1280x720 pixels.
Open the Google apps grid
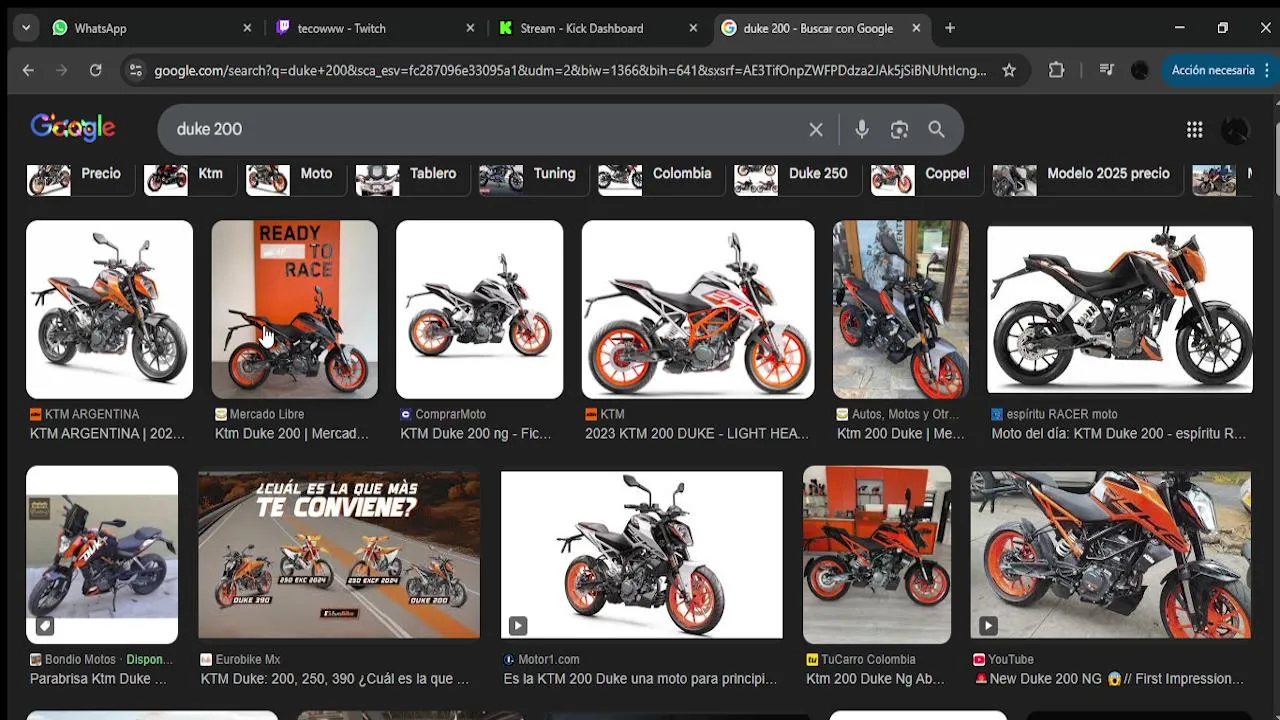(1194, 129)
